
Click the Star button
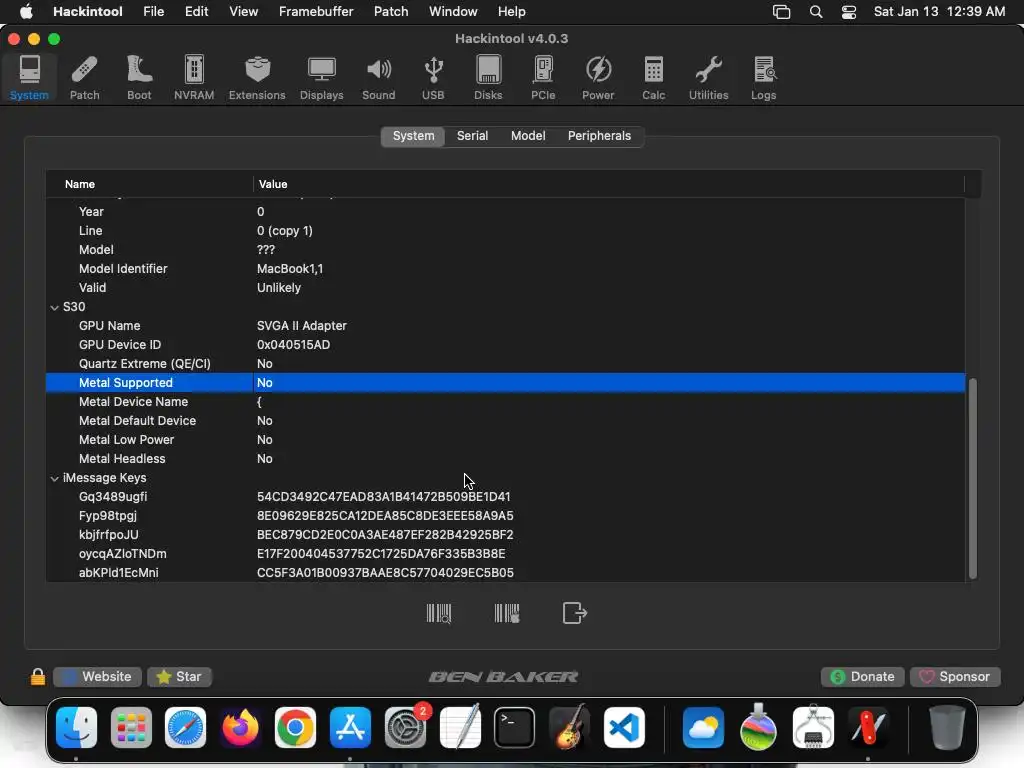180,677
